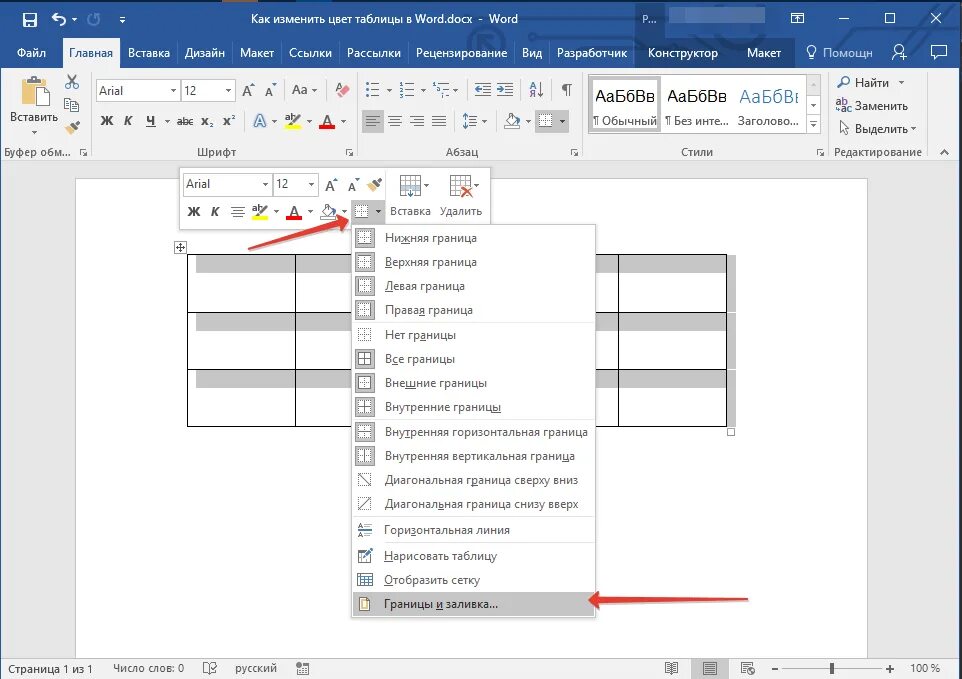Select Все границы from borders menu

click(473, 359)
